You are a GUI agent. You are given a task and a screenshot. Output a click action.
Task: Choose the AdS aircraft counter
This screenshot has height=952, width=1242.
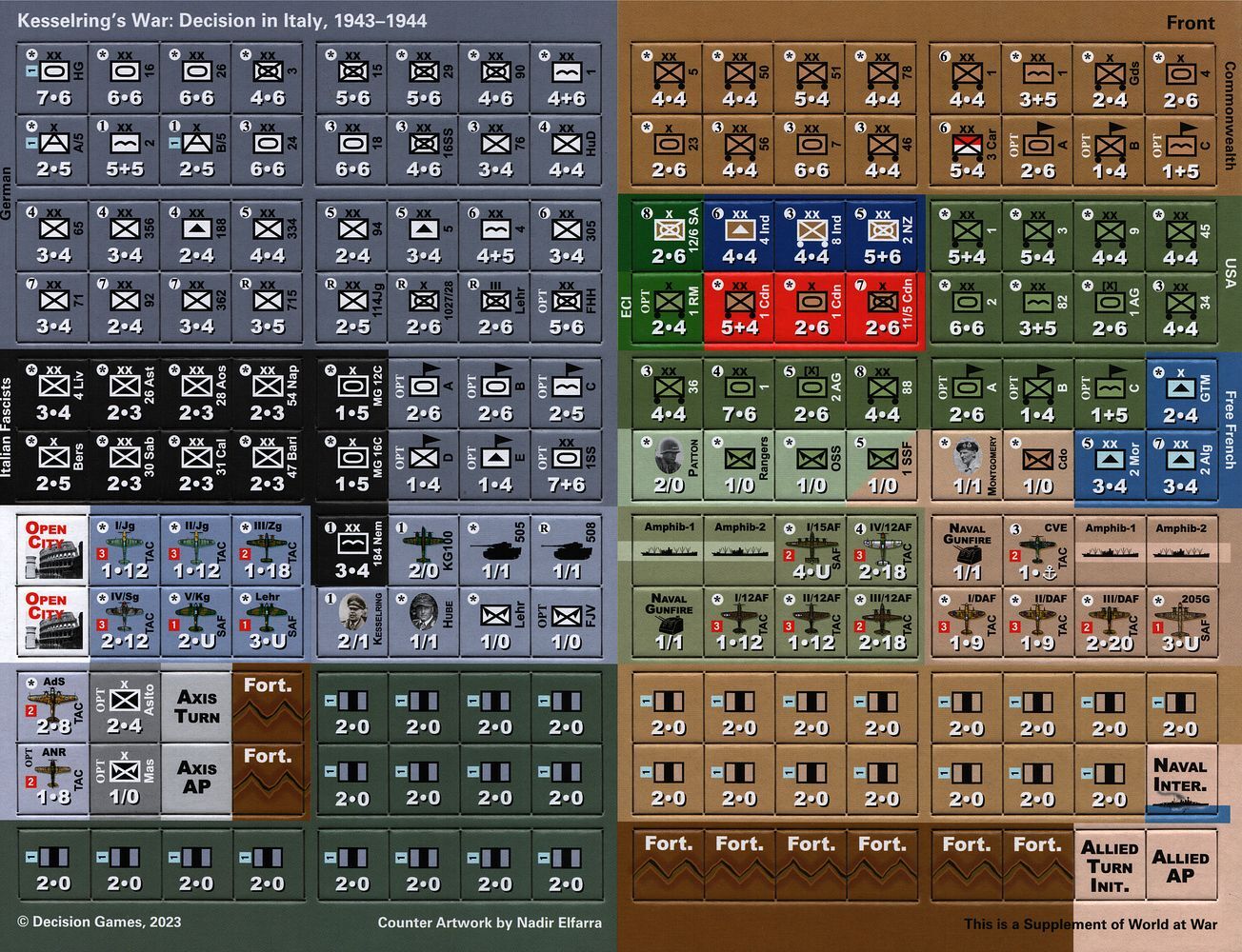click(x=53, y=708)
